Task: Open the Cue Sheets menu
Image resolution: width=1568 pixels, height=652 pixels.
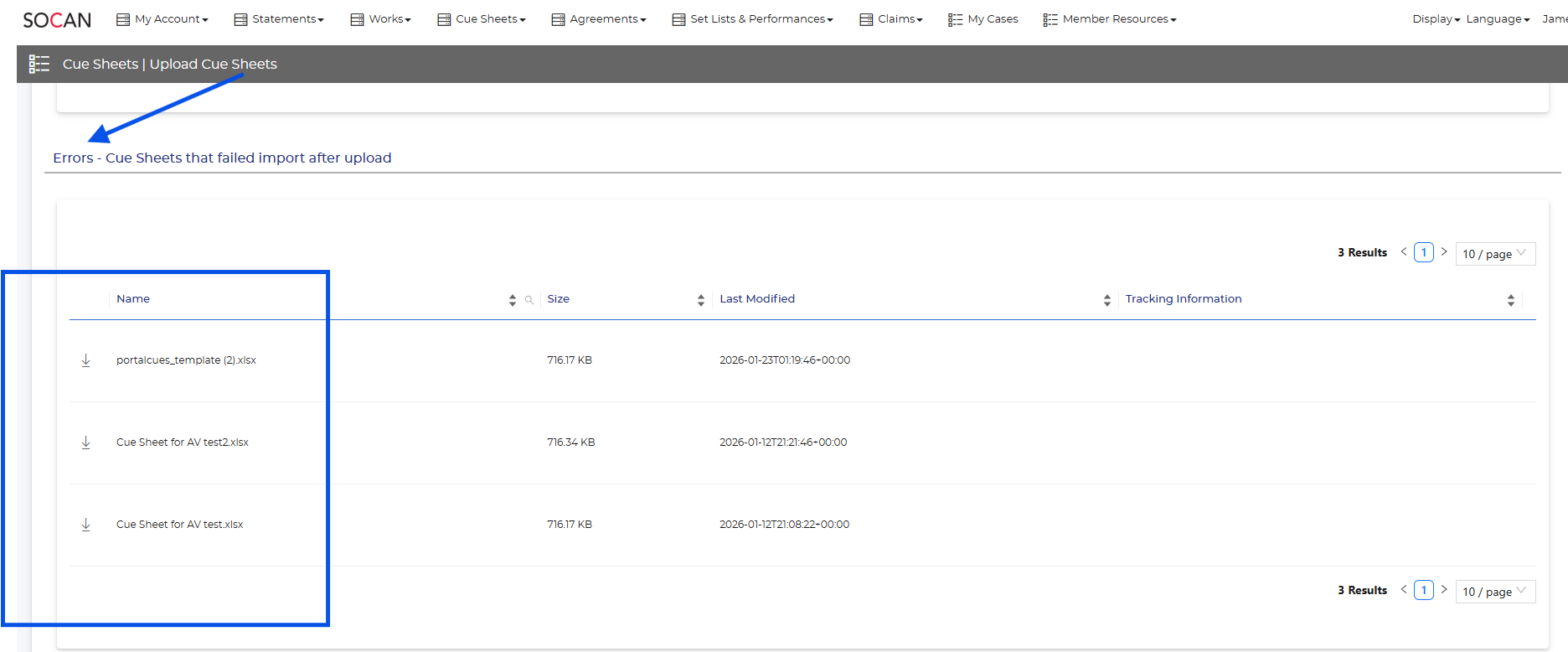Action: pyautogui.click(x=482, y=19)
